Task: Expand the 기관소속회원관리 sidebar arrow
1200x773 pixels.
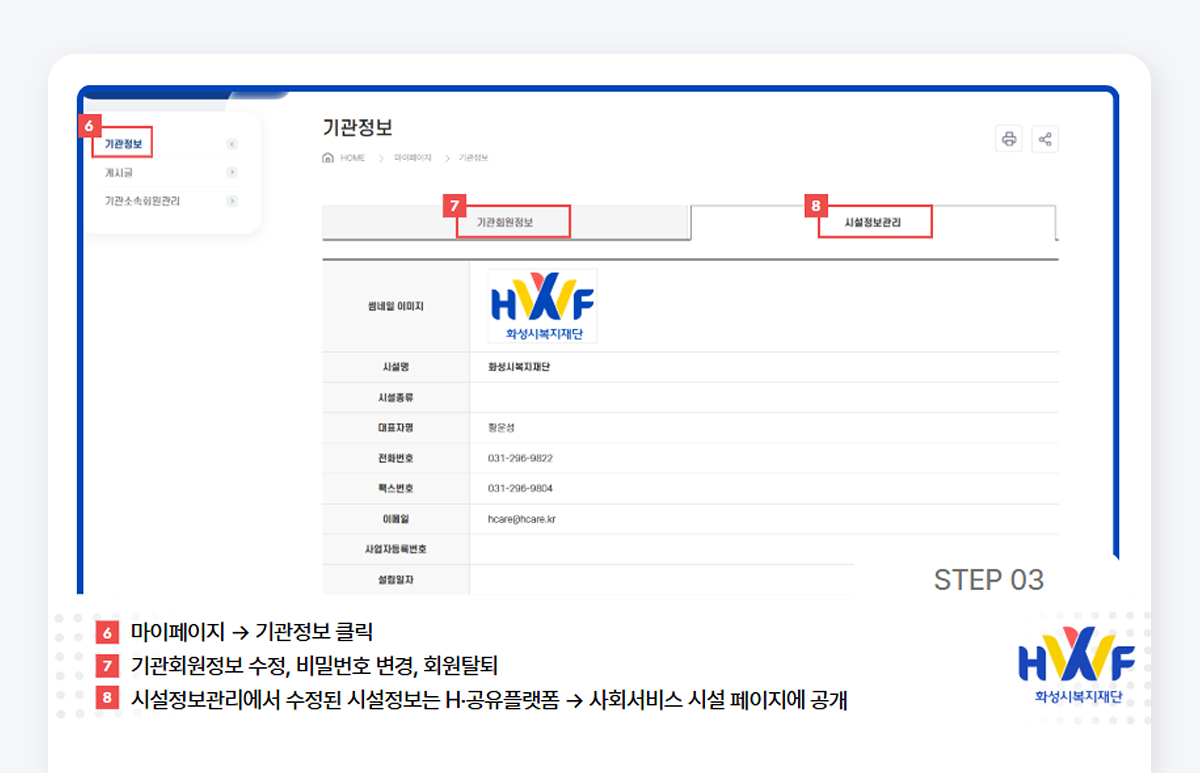Action: click(x=231, y=201)
